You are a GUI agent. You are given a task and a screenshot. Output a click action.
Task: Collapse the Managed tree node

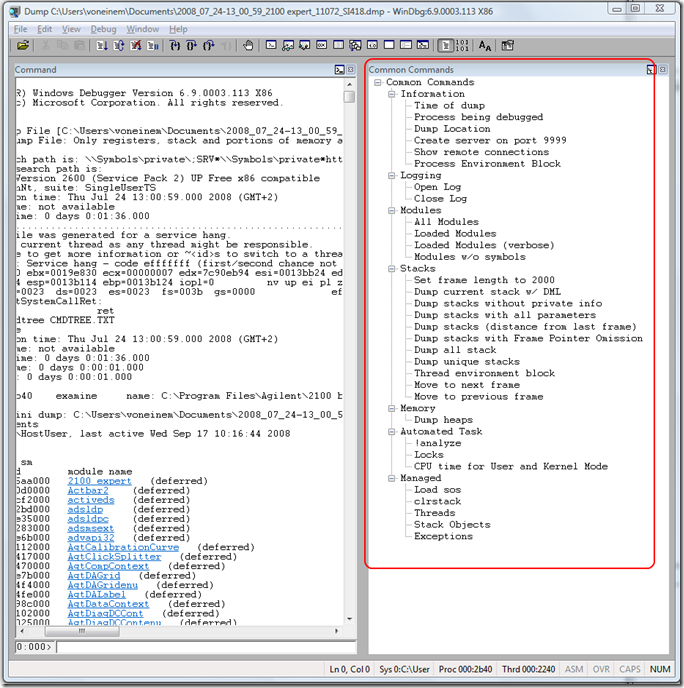tap(391, 478)
